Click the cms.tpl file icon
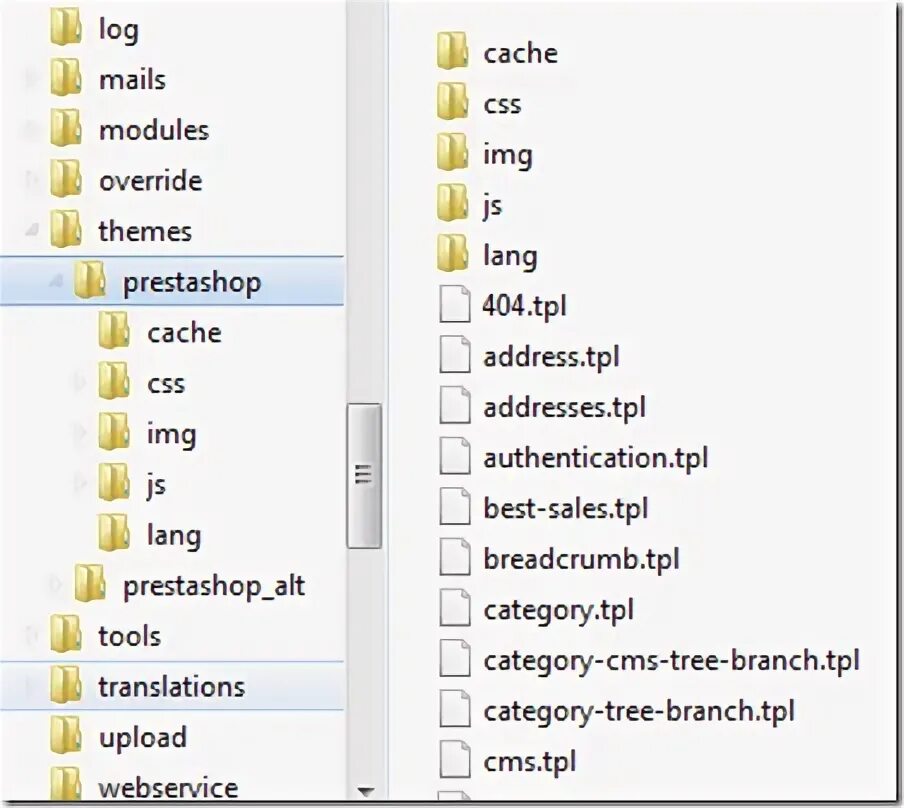Screen dimensions: 904x808 [455, 761]
